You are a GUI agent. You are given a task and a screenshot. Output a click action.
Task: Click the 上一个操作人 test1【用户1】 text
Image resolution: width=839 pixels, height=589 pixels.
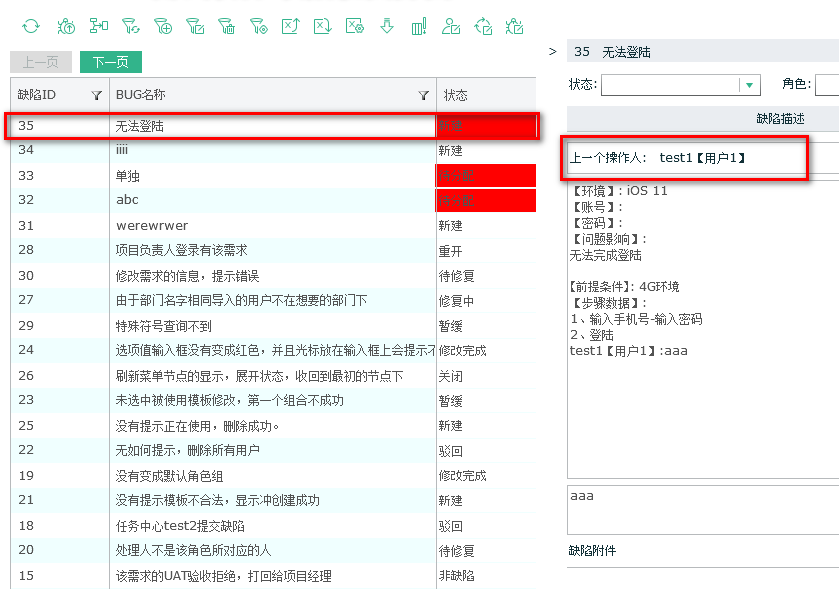[x=658, y=158]
